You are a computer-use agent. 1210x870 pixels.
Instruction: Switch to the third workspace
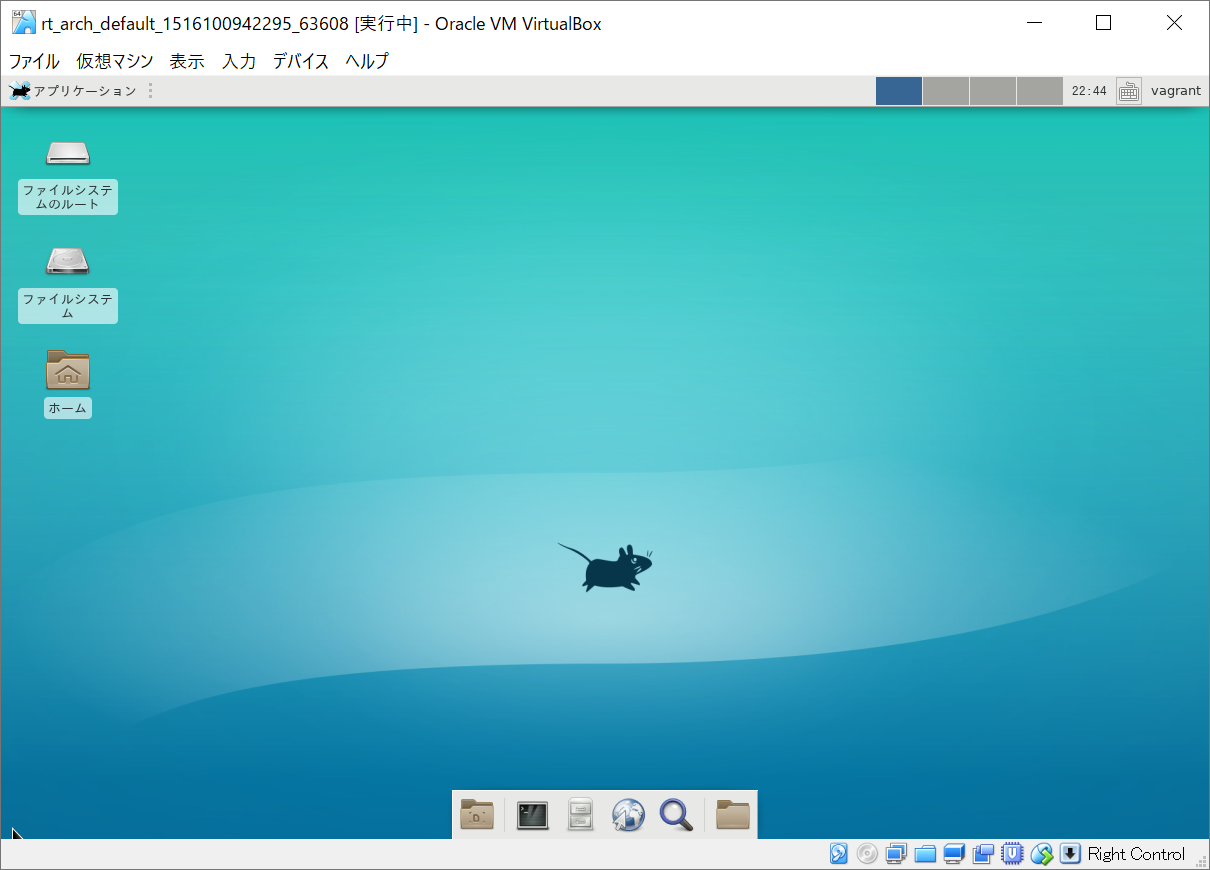click(992, 91)
